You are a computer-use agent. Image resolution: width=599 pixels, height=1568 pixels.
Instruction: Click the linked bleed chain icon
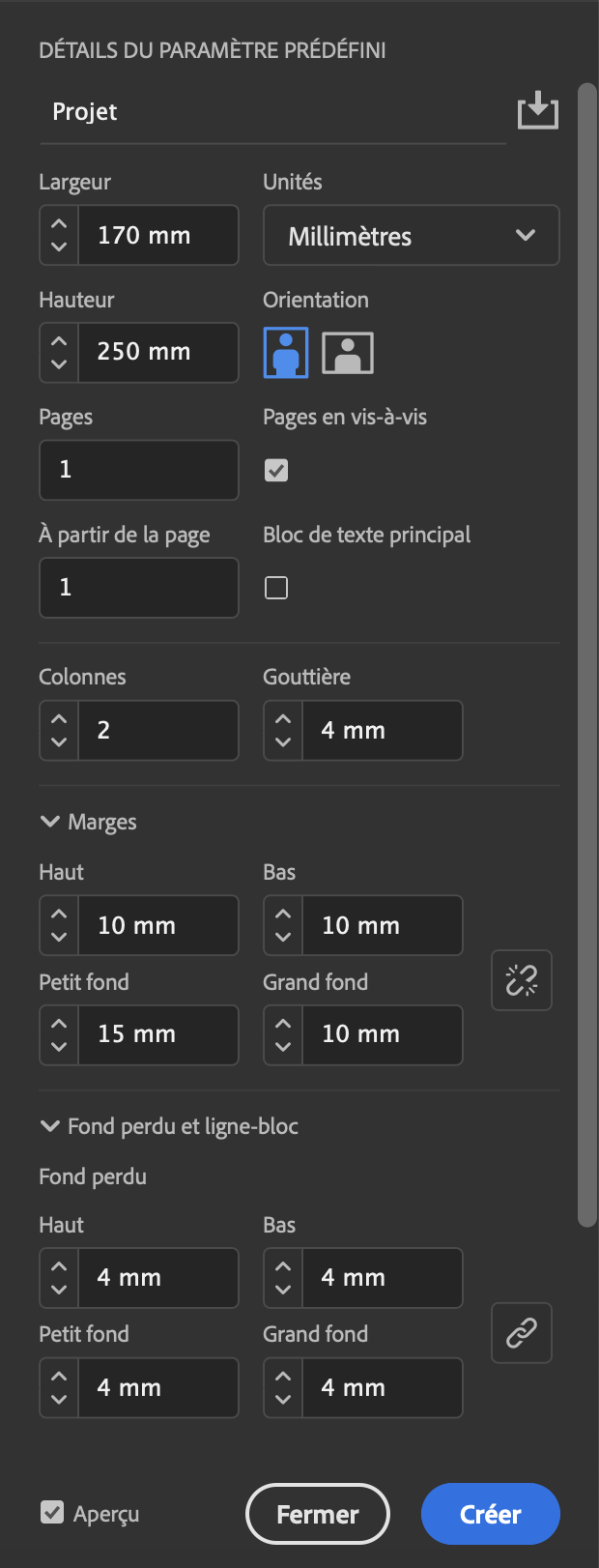[x=522, y=1333]
